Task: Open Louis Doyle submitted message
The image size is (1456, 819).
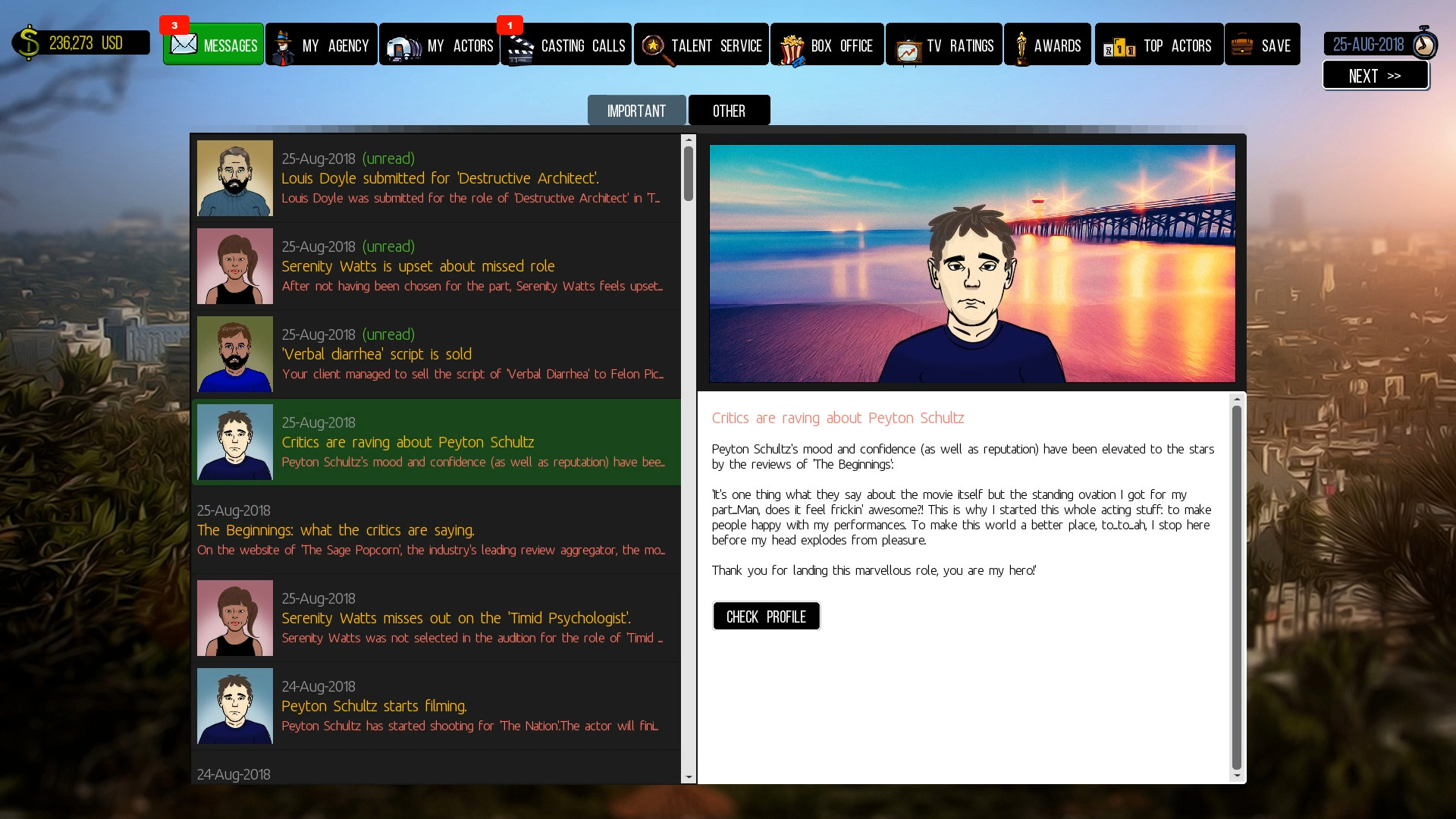Action: [x=440, y=178]
